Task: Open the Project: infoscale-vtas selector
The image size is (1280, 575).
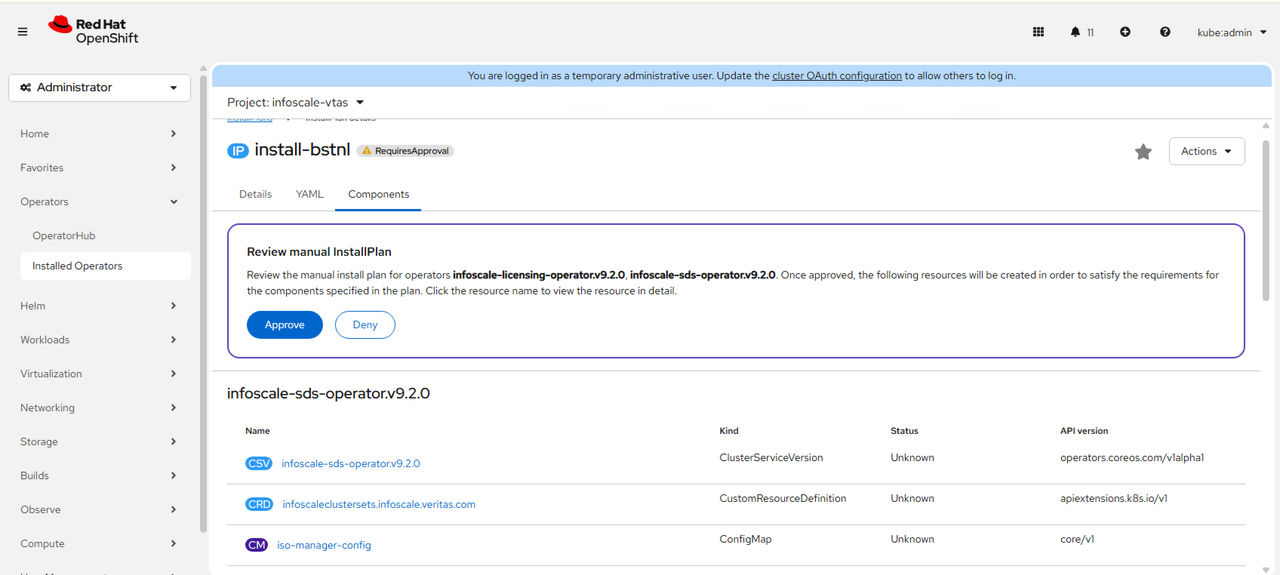Action: (296, 102)
